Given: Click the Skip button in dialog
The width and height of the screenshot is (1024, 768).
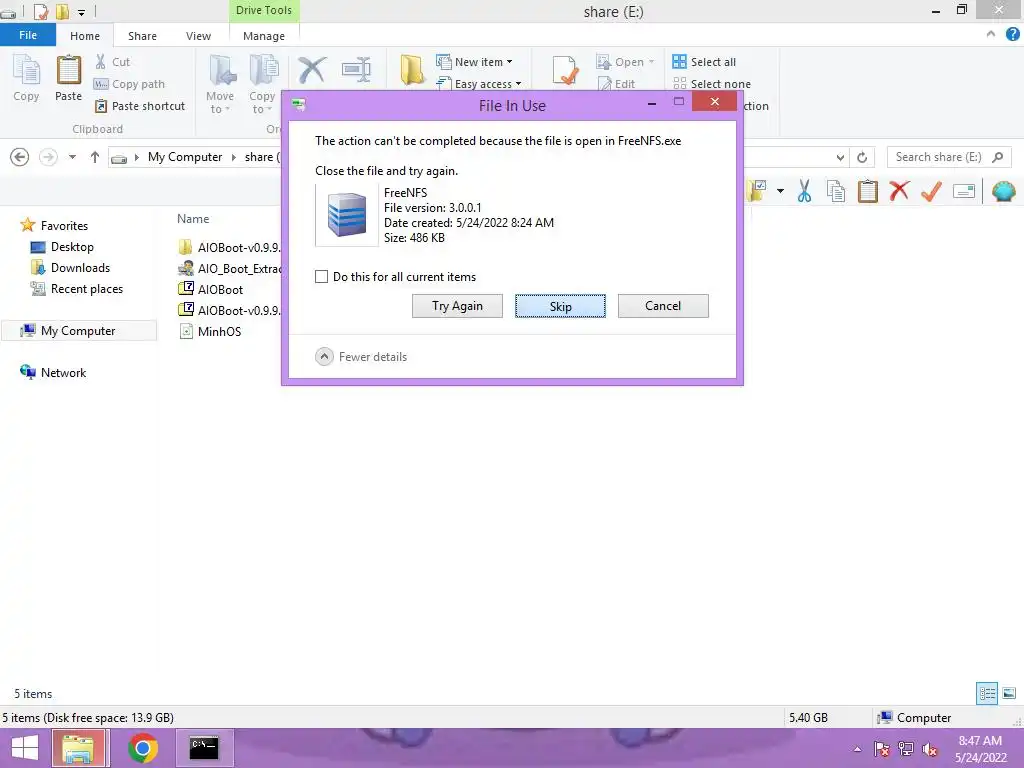Looking at the screenshot, I should pyautogui.click(x=560, y=306).
